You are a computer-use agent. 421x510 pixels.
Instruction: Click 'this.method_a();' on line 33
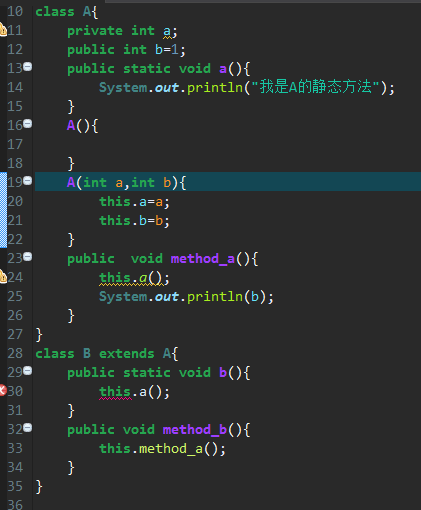[162, 449]
